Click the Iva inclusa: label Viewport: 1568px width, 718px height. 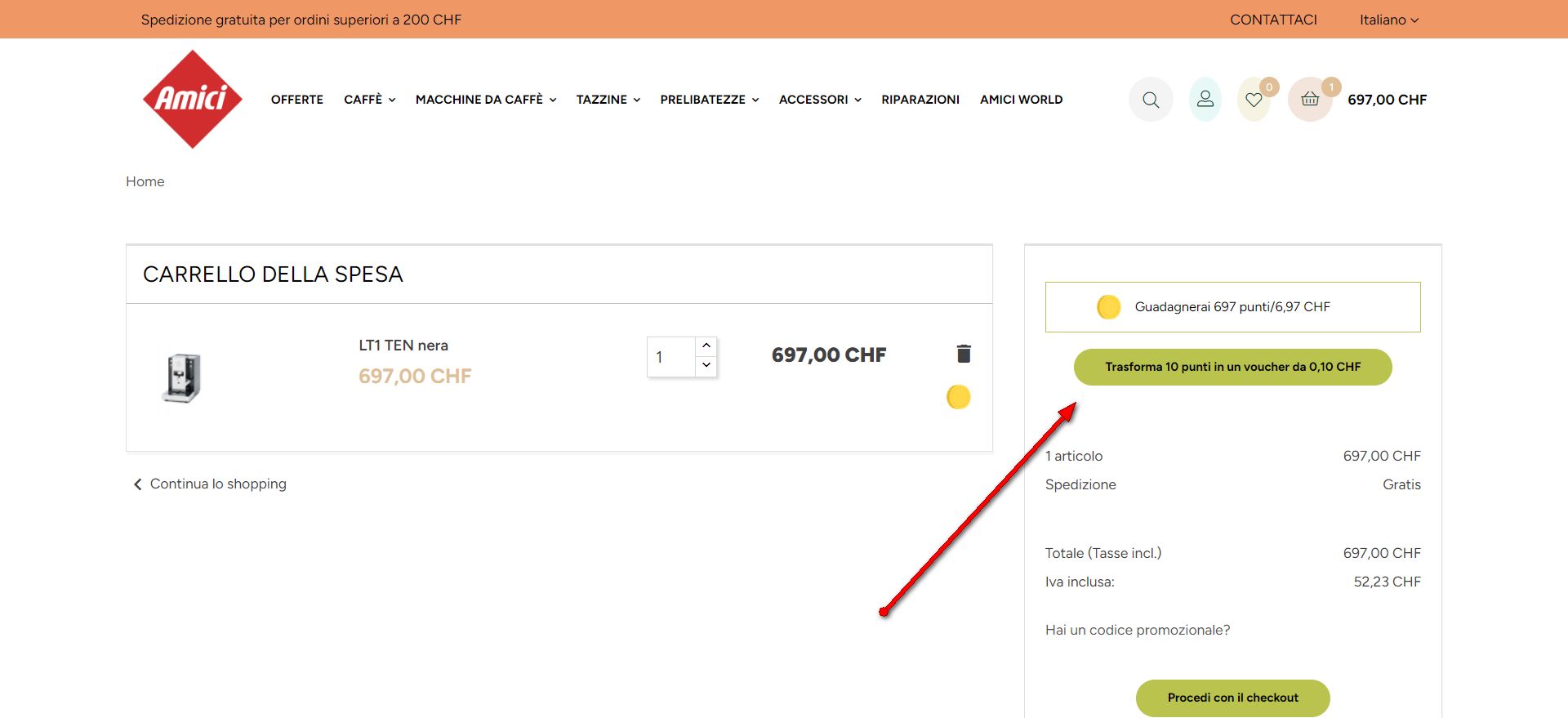(x=1080, y=582)
